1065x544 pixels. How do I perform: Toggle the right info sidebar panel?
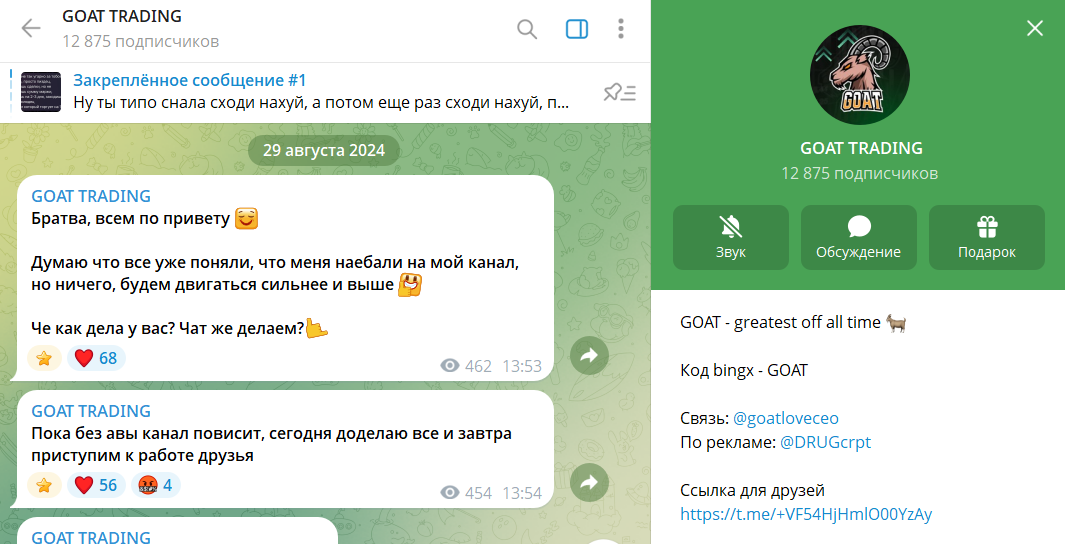click(577, 28)
